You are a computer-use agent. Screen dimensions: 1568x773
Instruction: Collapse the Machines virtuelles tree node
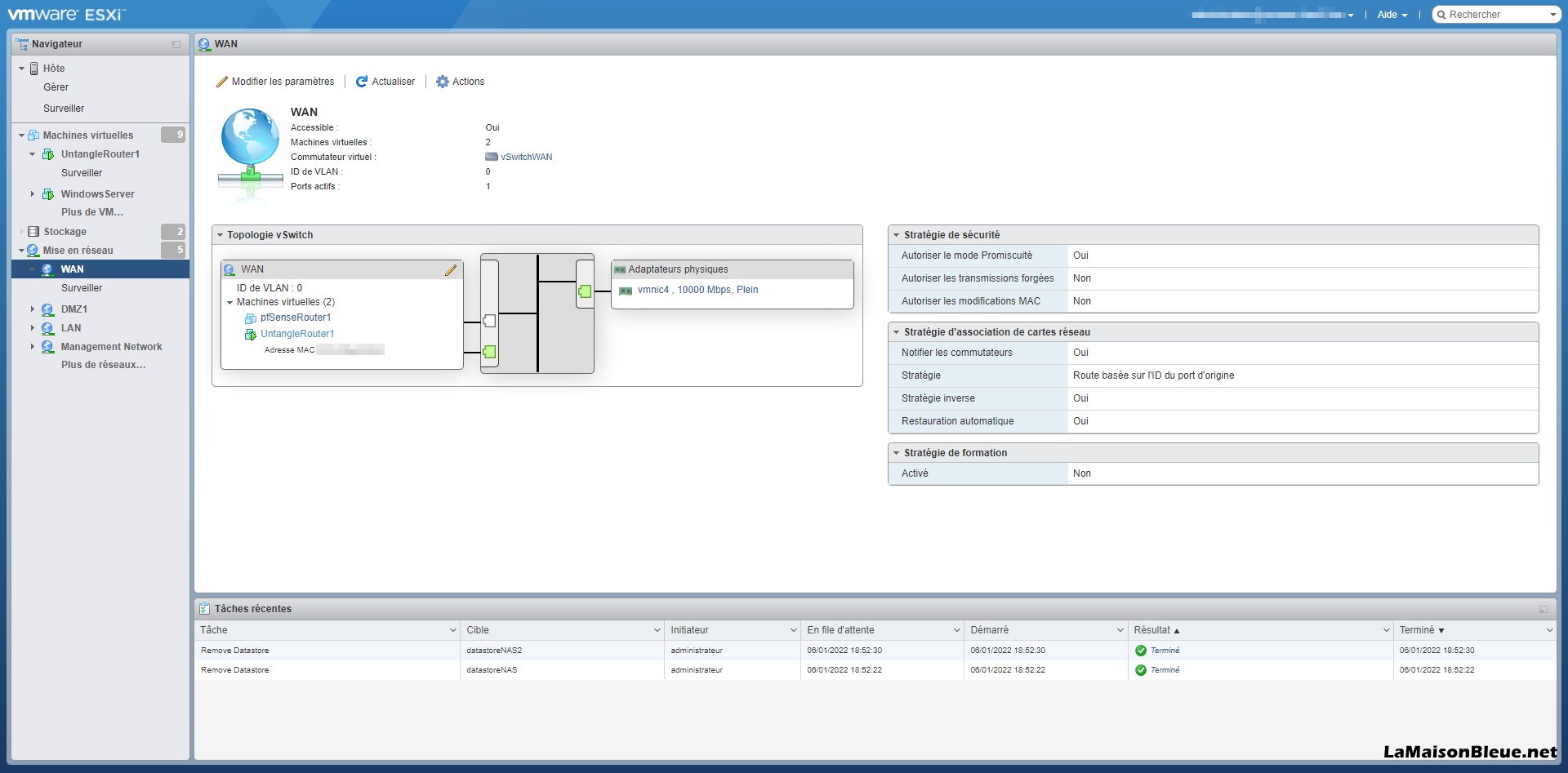(21, 135)
